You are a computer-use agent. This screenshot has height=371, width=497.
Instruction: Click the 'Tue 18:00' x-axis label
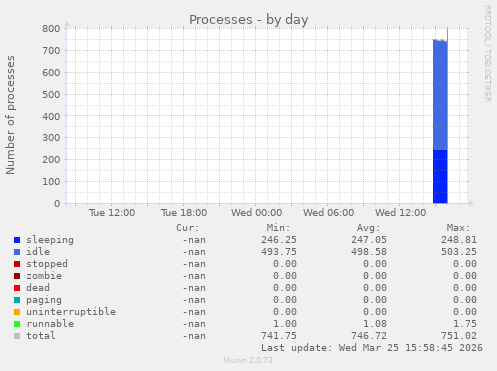click(x=184, y=213)
